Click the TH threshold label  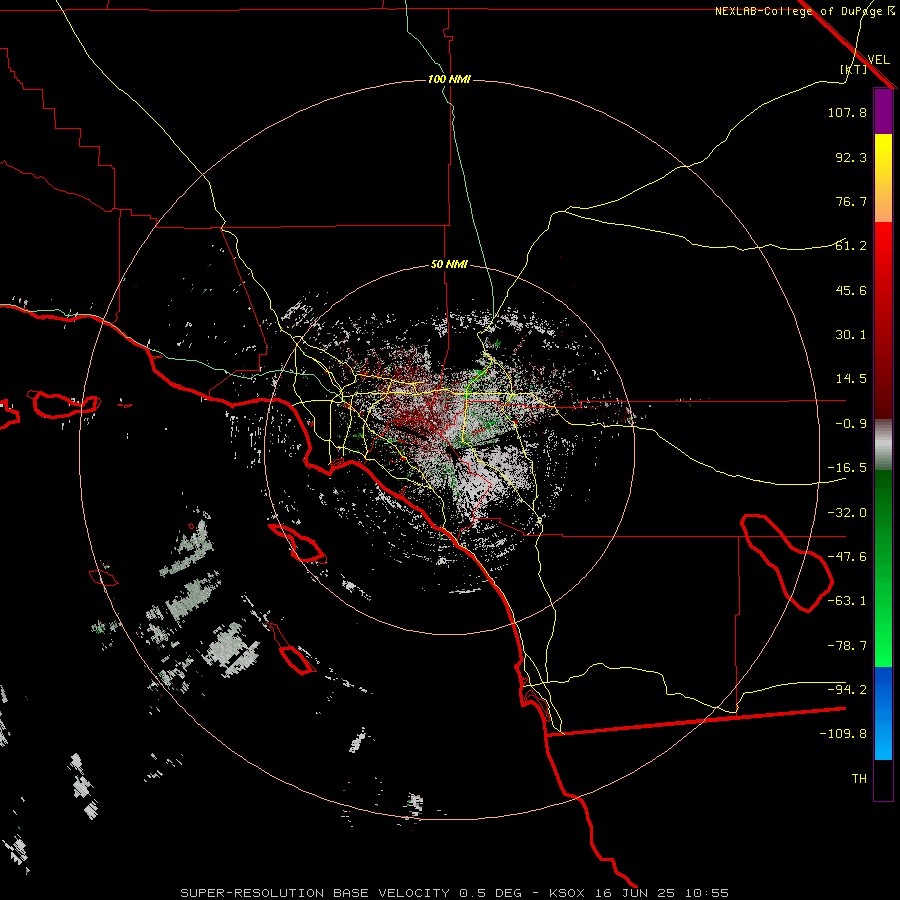859,779
